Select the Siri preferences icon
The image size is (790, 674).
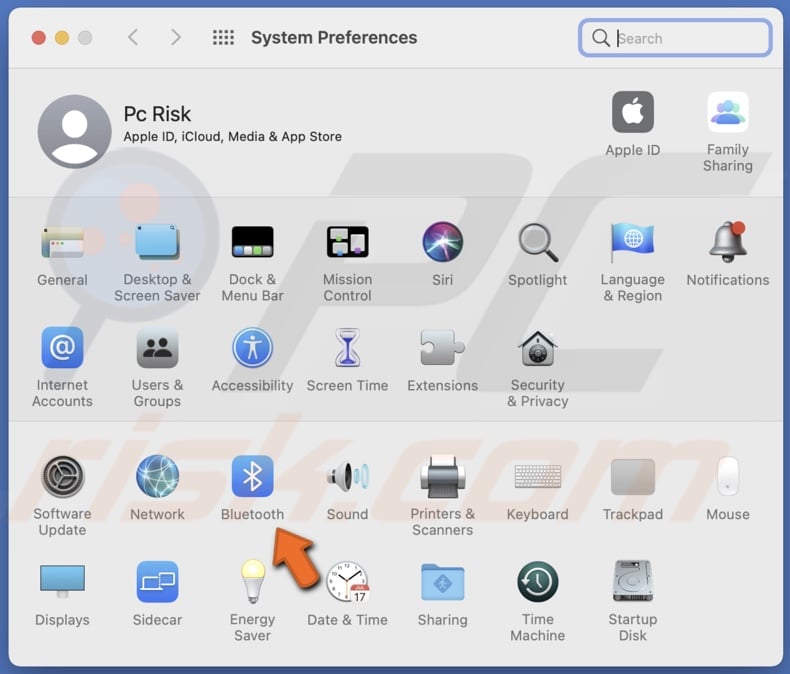442,243
